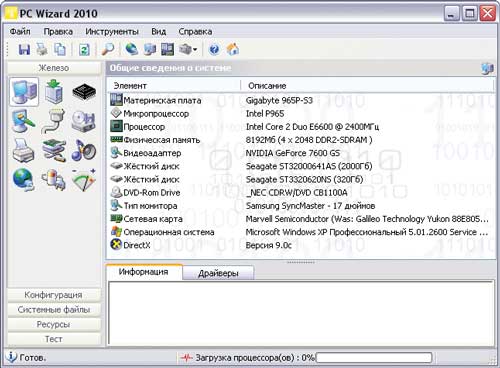The height and width of the screenshot is (368, 500).
Task: Select the I/O ports cable icon
Action: 54,121
